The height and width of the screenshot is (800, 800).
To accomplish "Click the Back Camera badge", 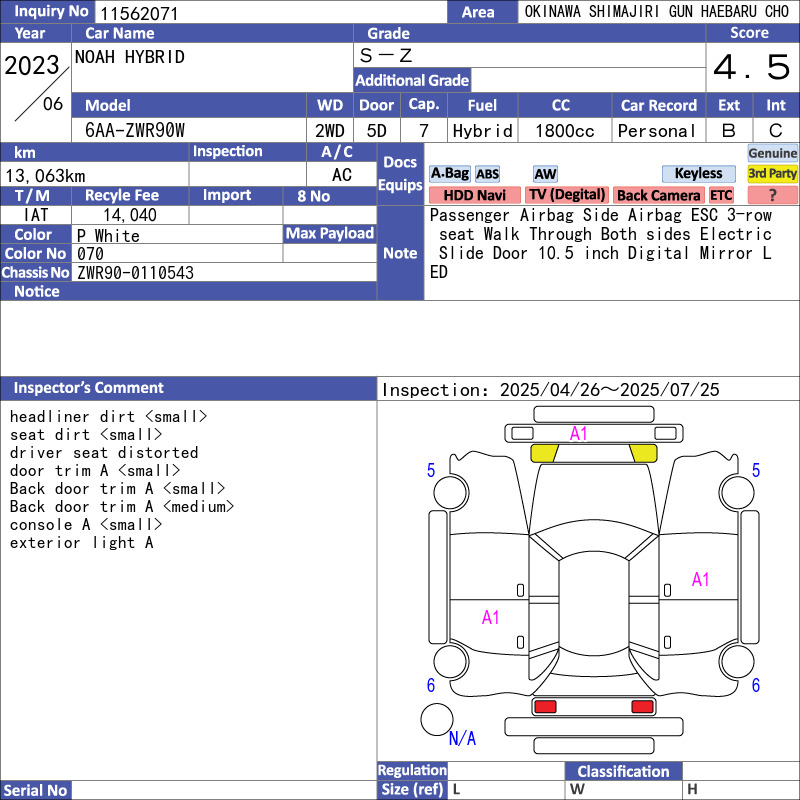I will tap(658, 195).
